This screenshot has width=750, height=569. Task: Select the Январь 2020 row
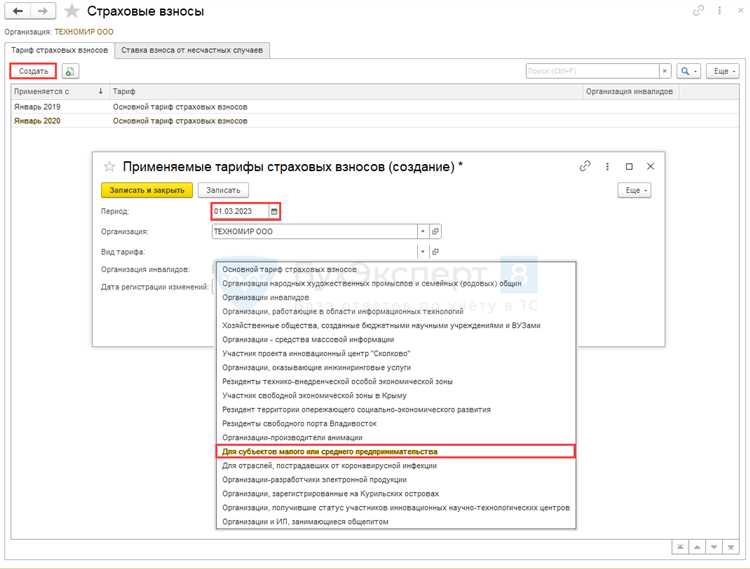(x=375, y=121)
